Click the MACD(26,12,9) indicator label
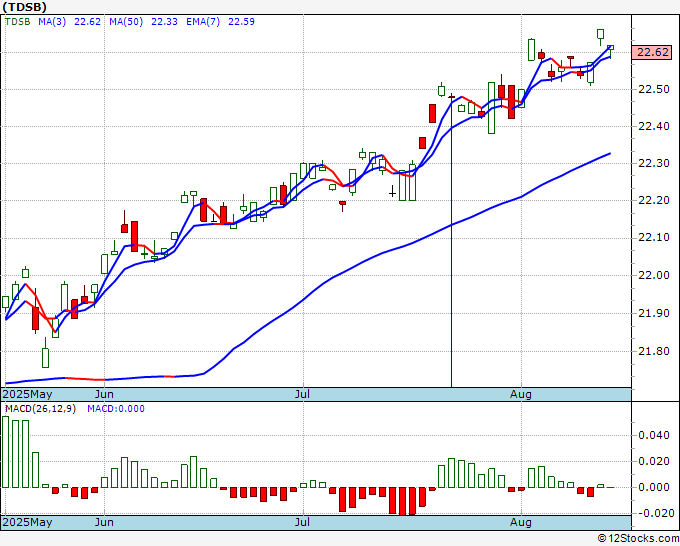680x546 pixels. pyautogui.click(x=40, y=409)
